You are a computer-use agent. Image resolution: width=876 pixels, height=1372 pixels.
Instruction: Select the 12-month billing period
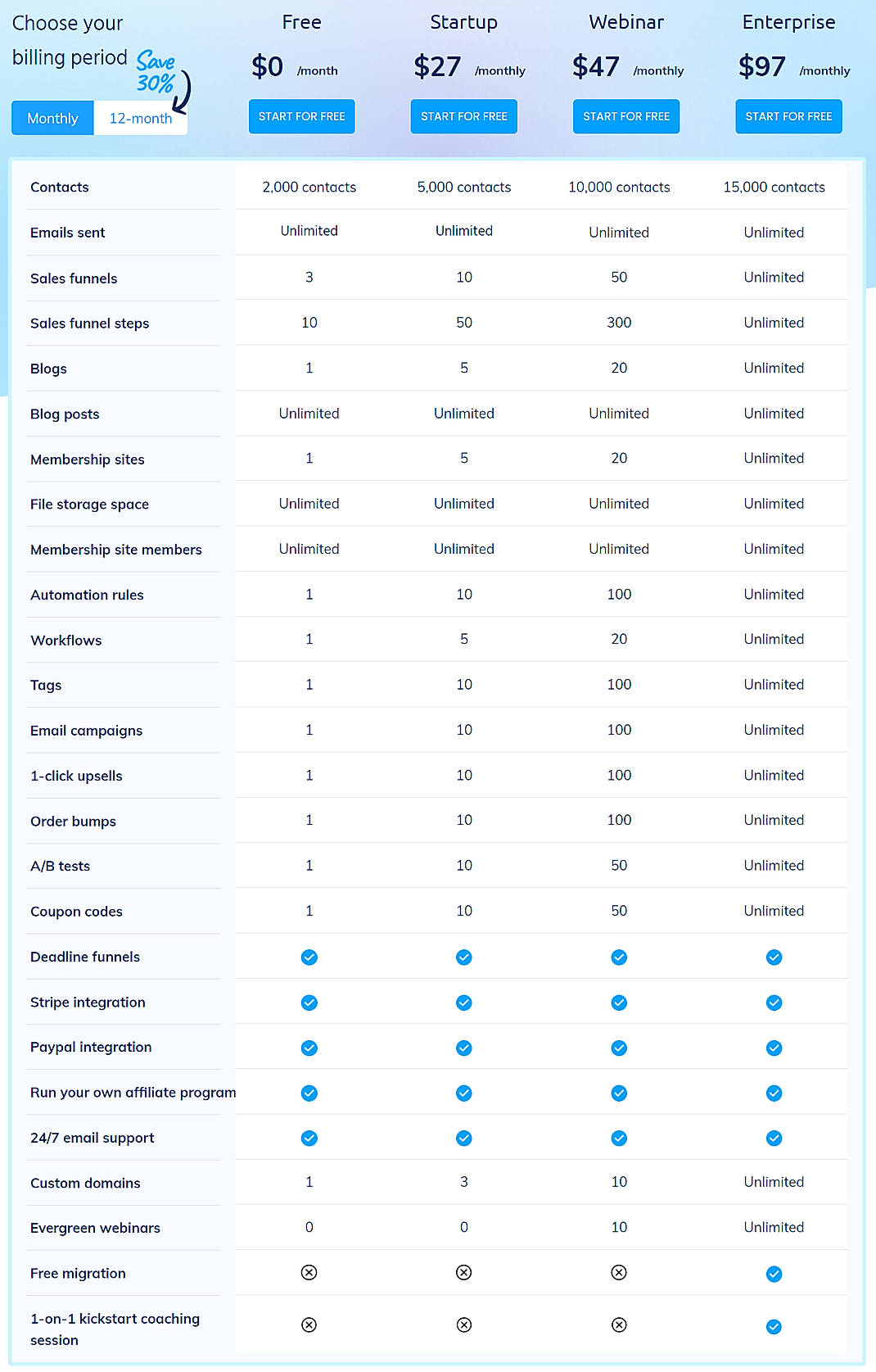[140, 118]
